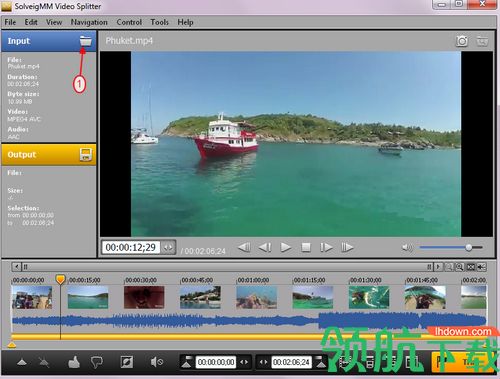Click the start time field 00:00:00;00

pyautogui.click(x=216, y=362)
